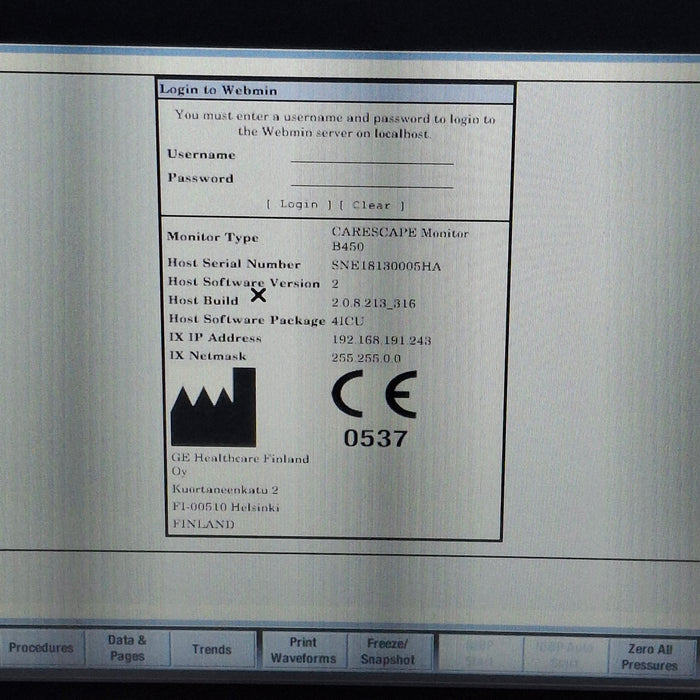The image size is (700, 700).
Task: Click the IP address 192.168.191.243
Action: 381,340
